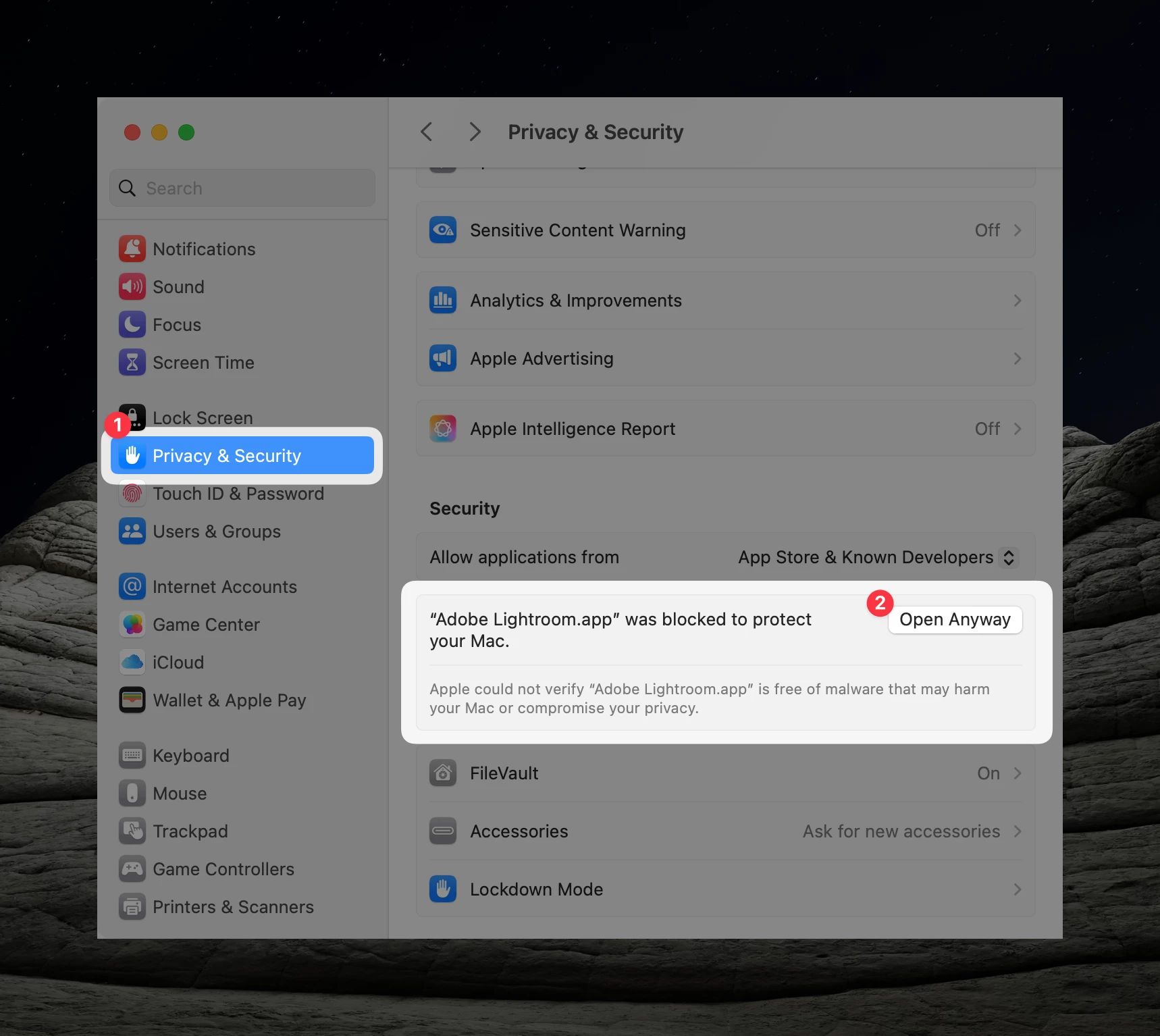Select iCloud label in sidebar

178,663
